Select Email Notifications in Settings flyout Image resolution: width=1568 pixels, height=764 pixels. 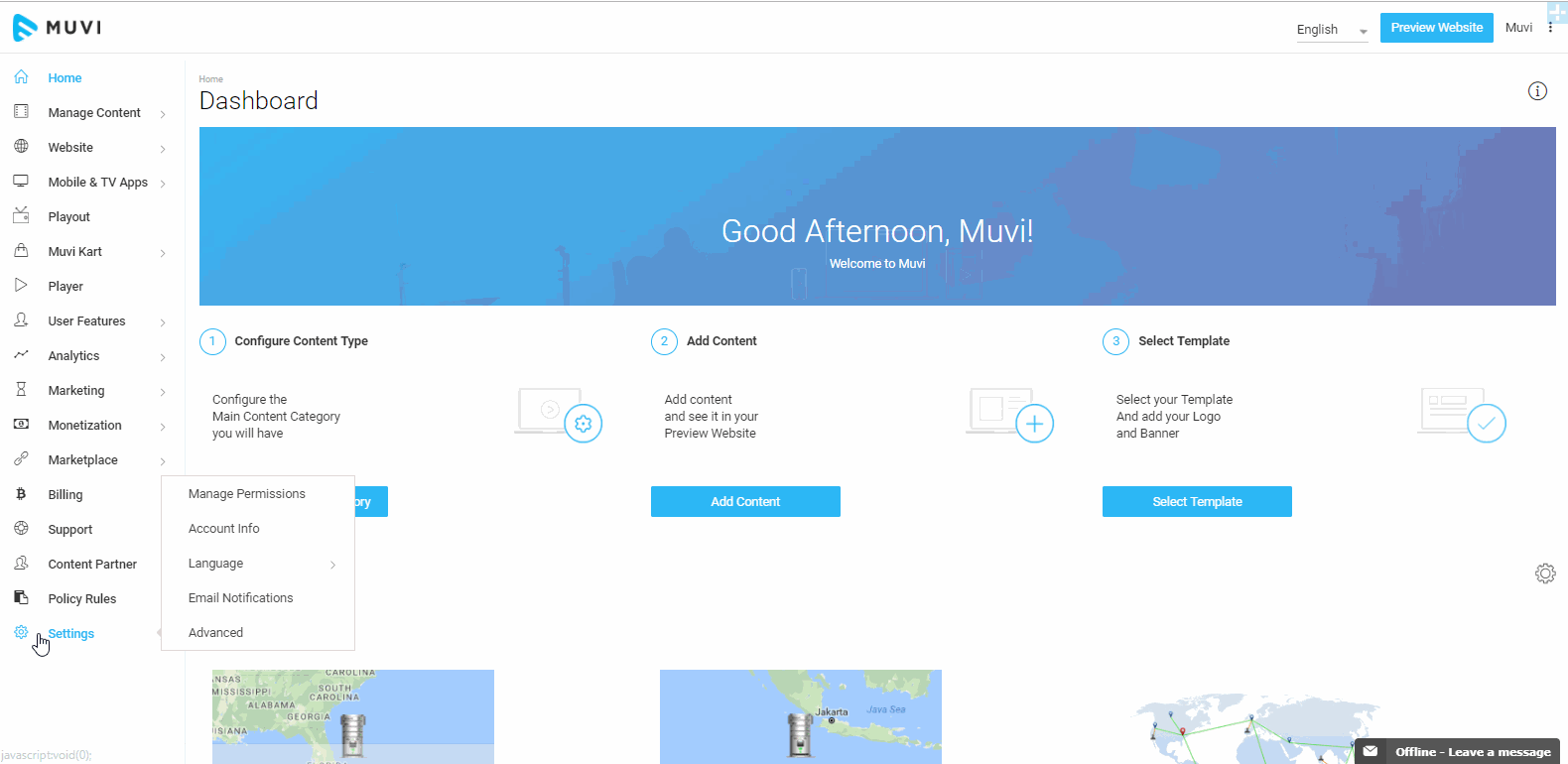tap(241, 597)
